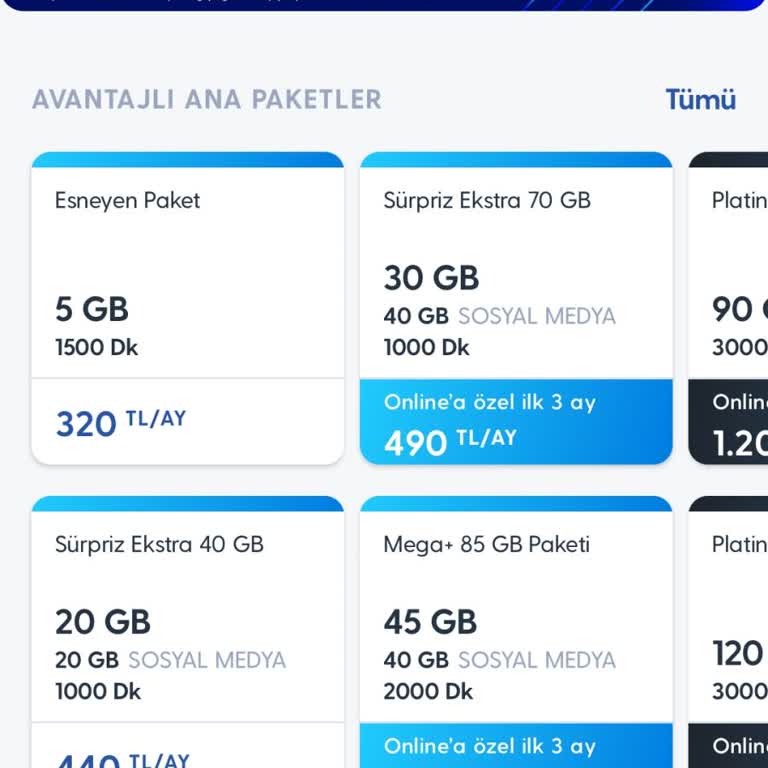This screenshot has width=768, height=768.
Task: Click 40 GB SOSYAL MEDYA in Sürpriz Ekstra 70 GB card
Action: click(x=499, y=316)
